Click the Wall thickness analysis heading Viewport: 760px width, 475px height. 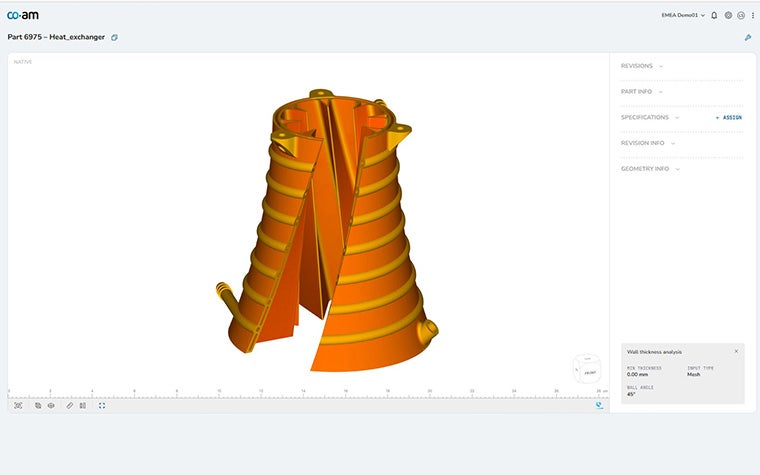[654, 352]
